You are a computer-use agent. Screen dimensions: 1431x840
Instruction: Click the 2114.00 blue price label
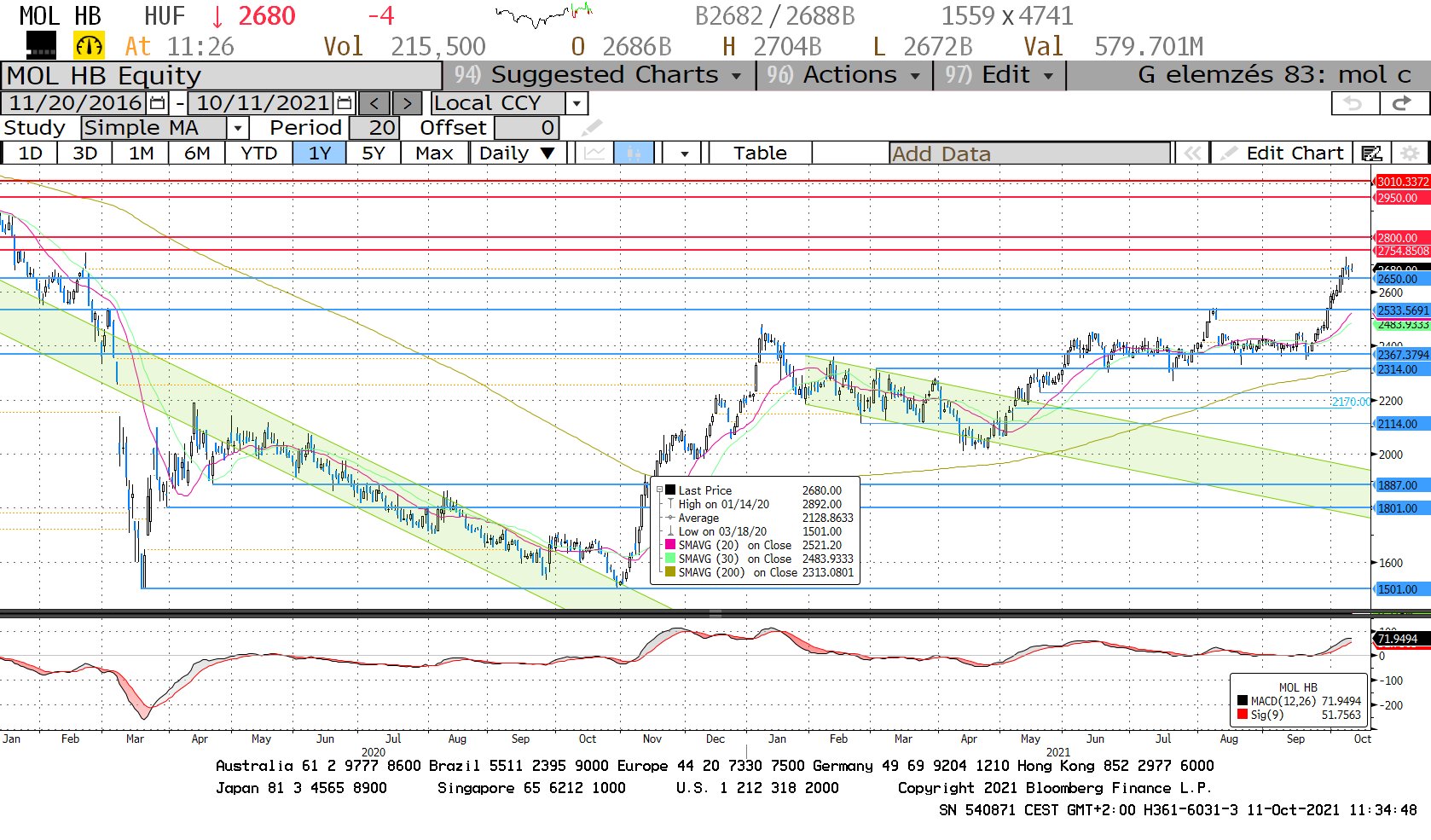[1402, 424]
